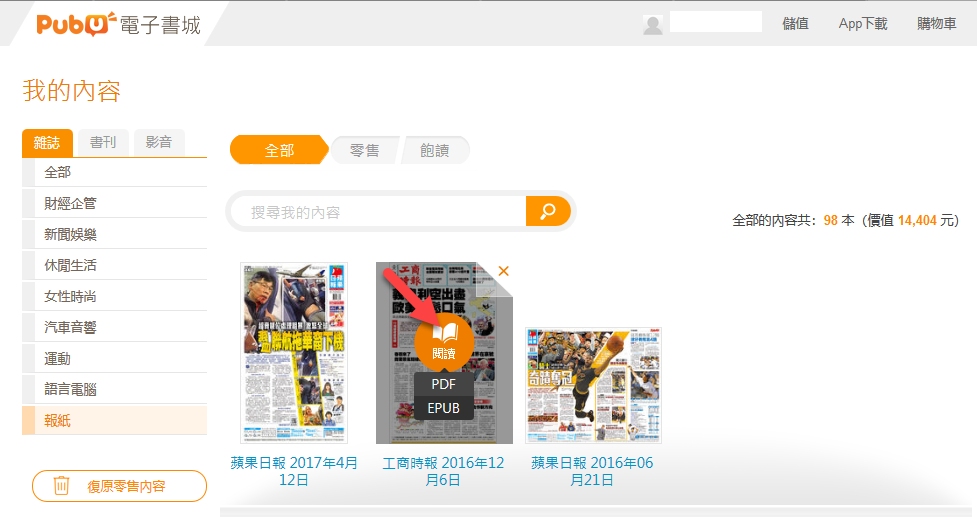Switch to the 影音 tab
Image resolution: width=977 pixels, height=517 pixels.
pos(159,143)
